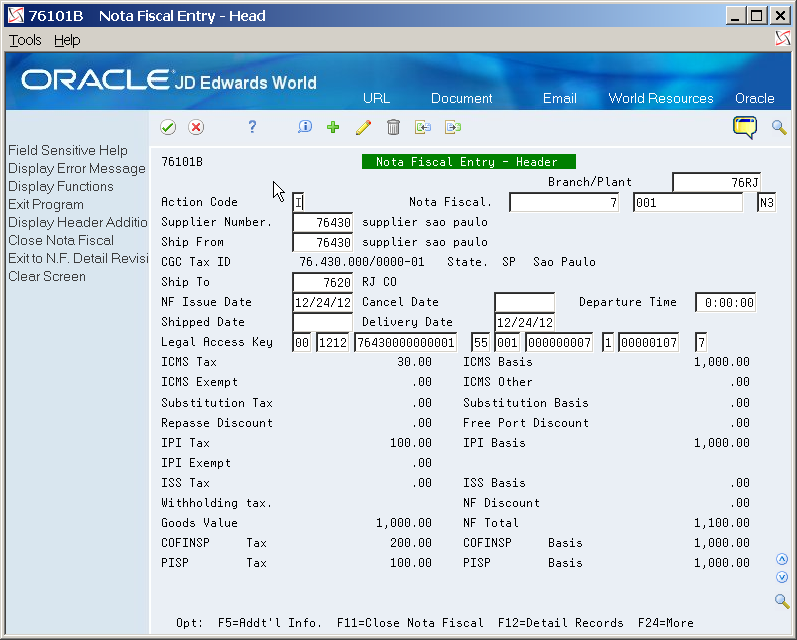797x640 pixels.
Task: Click the info bubble icon
Action: tap(304, 127)
